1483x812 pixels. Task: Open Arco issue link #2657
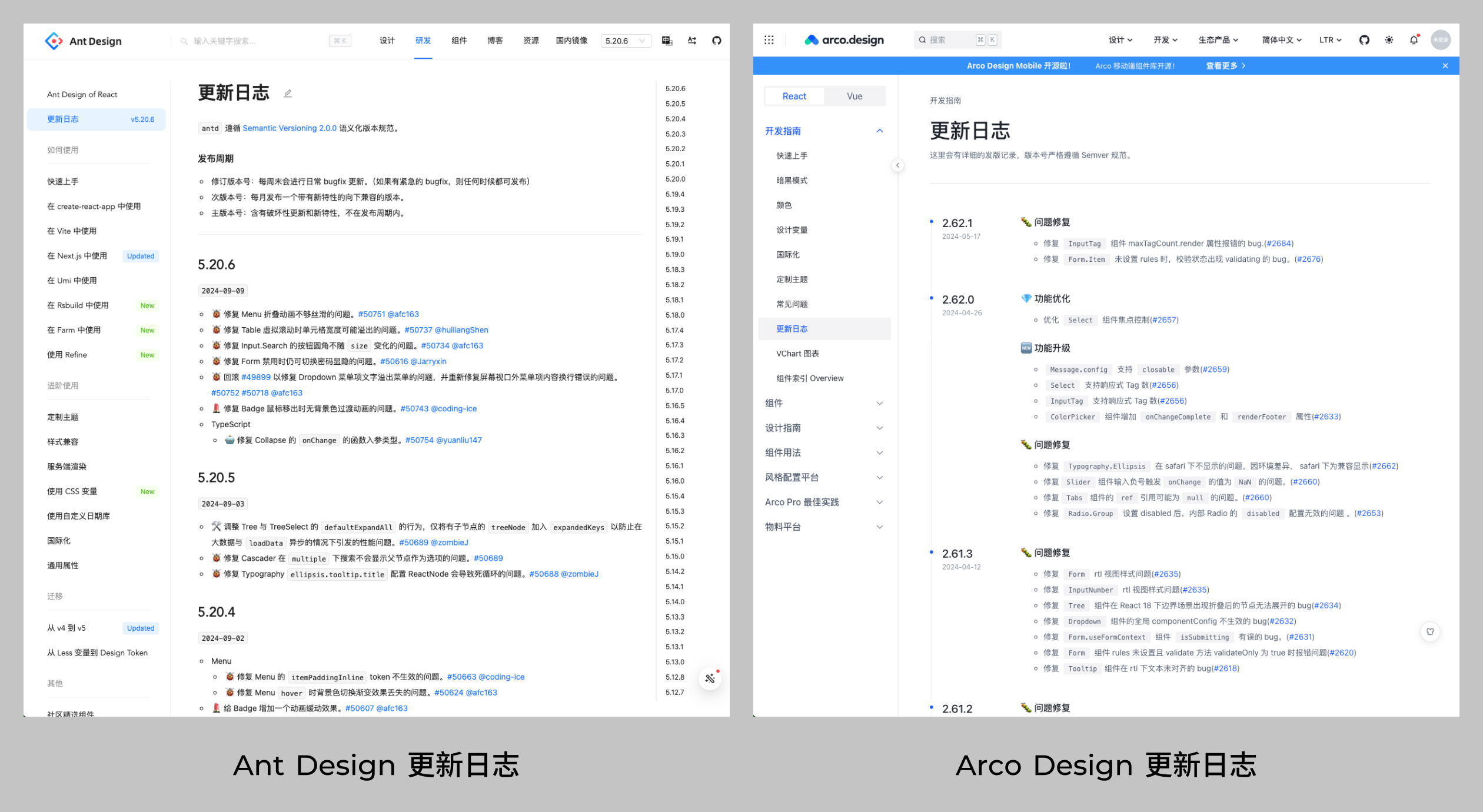(1164, 320)
